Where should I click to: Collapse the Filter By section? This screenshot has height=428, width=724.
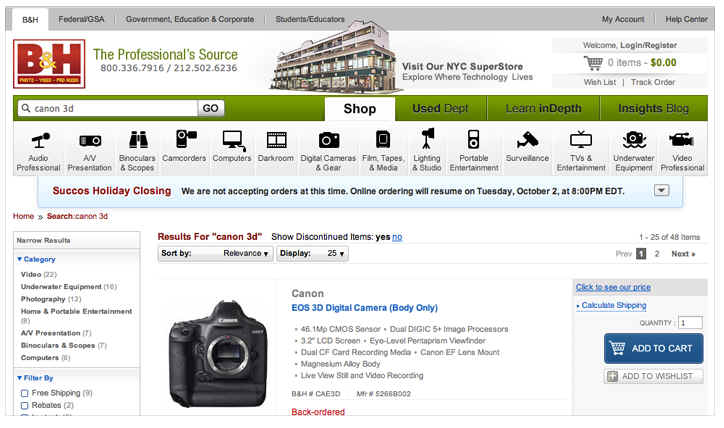[35, 378]
